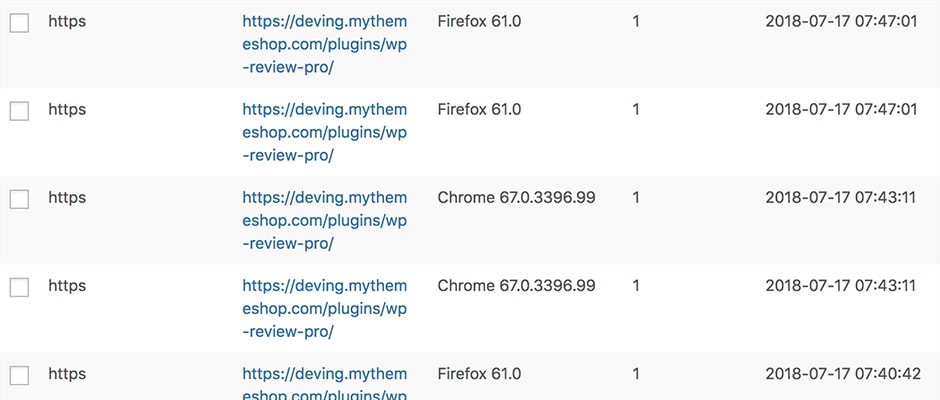Tick the checkbox of the lower 07:47:01 row
The image size is (940, 400).
click(x=19, y=111)
